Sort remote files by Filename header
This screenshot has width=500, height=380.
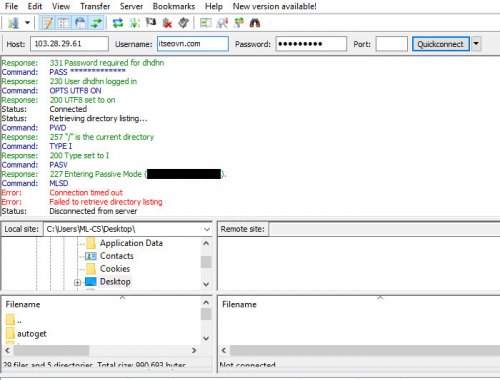239,304
